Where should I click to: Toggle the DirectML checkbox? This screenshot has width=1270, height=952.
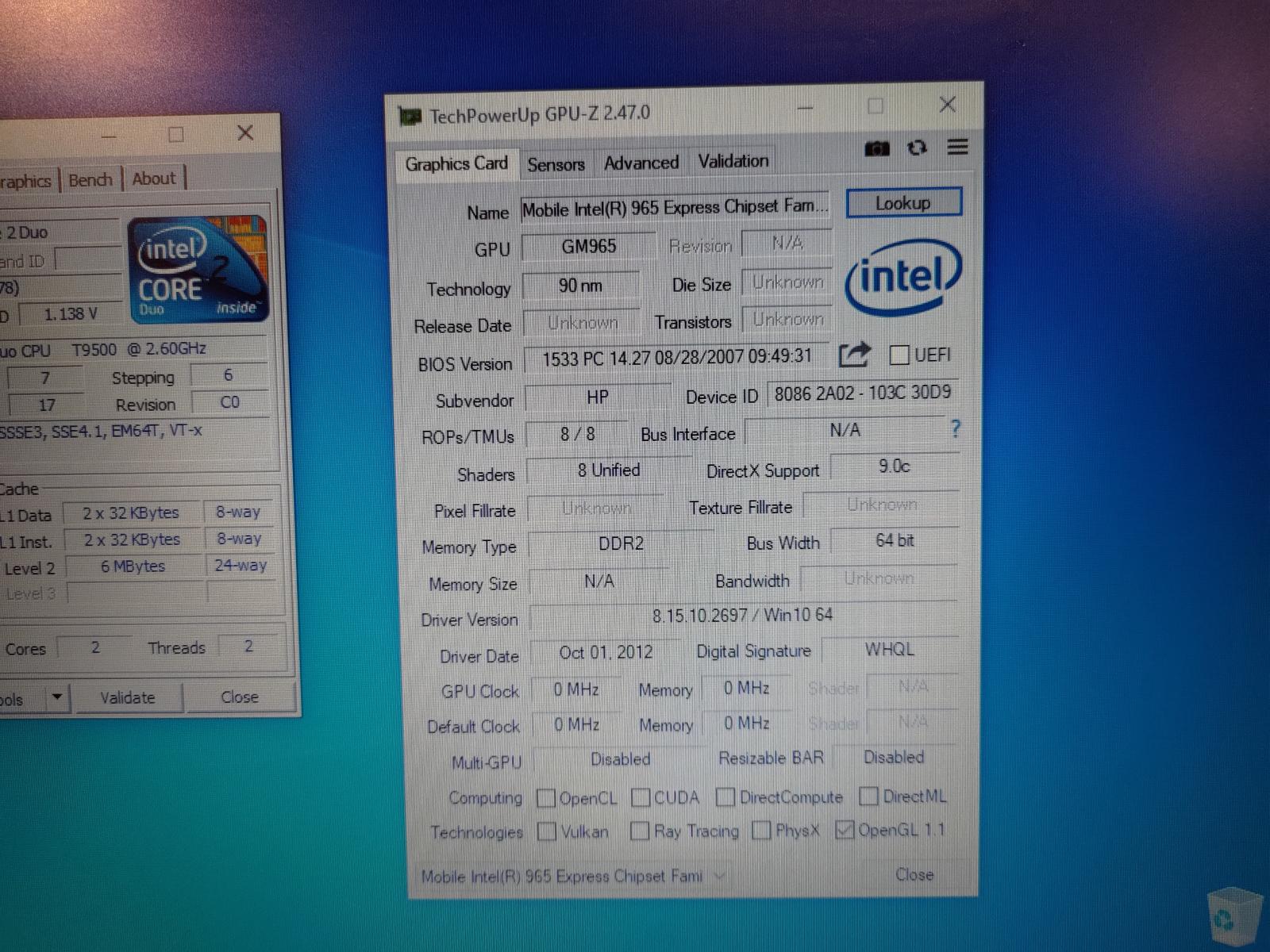869,796
